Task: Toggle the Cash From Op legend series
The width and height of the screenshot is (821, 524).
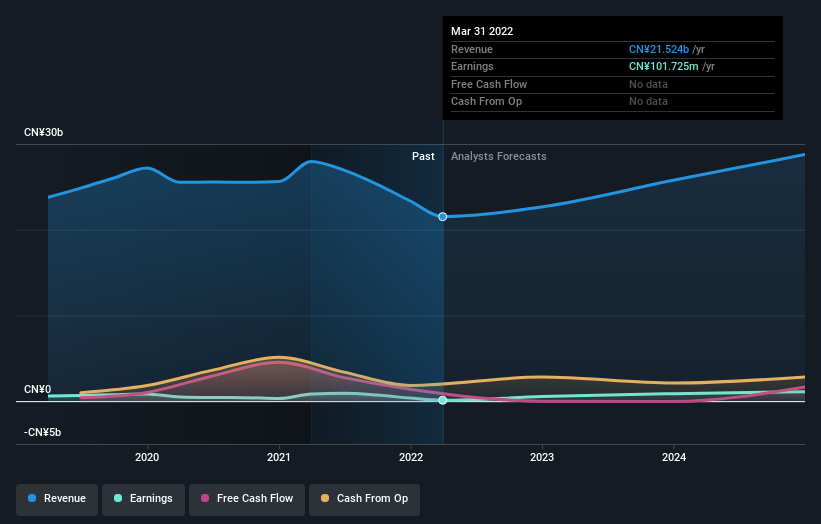Action: point(364,499)
